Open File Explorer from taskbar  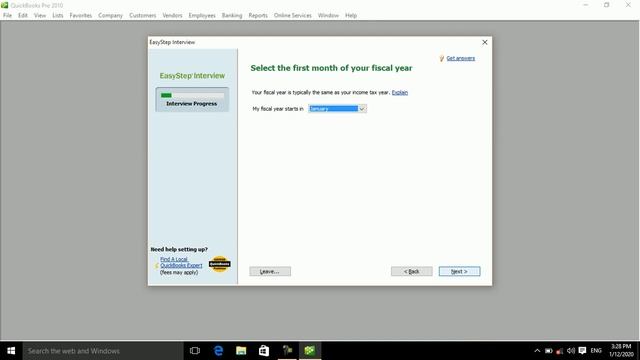click(x=241, y=351)
